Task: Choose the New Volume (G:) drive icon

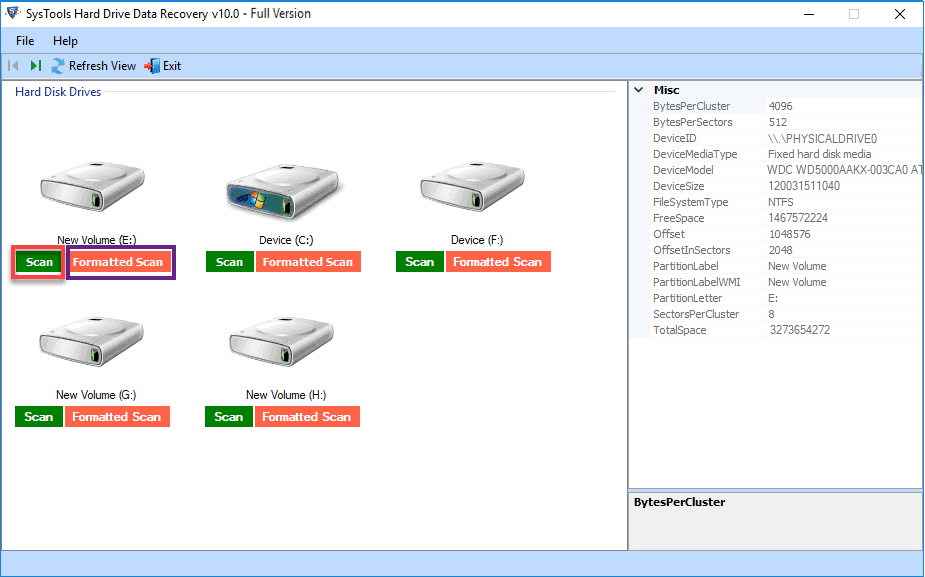Action: (95, 342)
